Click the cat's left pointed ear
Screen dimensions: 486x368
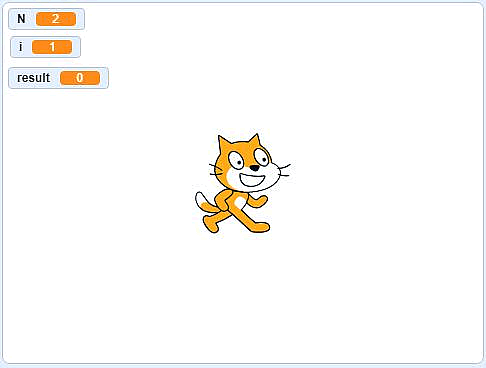(224, 142)
